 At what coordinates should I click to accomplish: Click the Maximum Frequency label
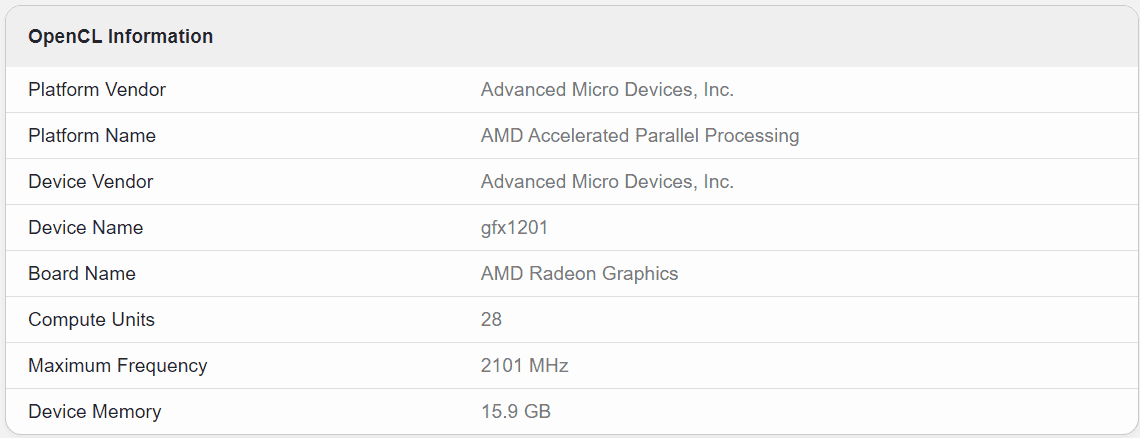(117, 366)
